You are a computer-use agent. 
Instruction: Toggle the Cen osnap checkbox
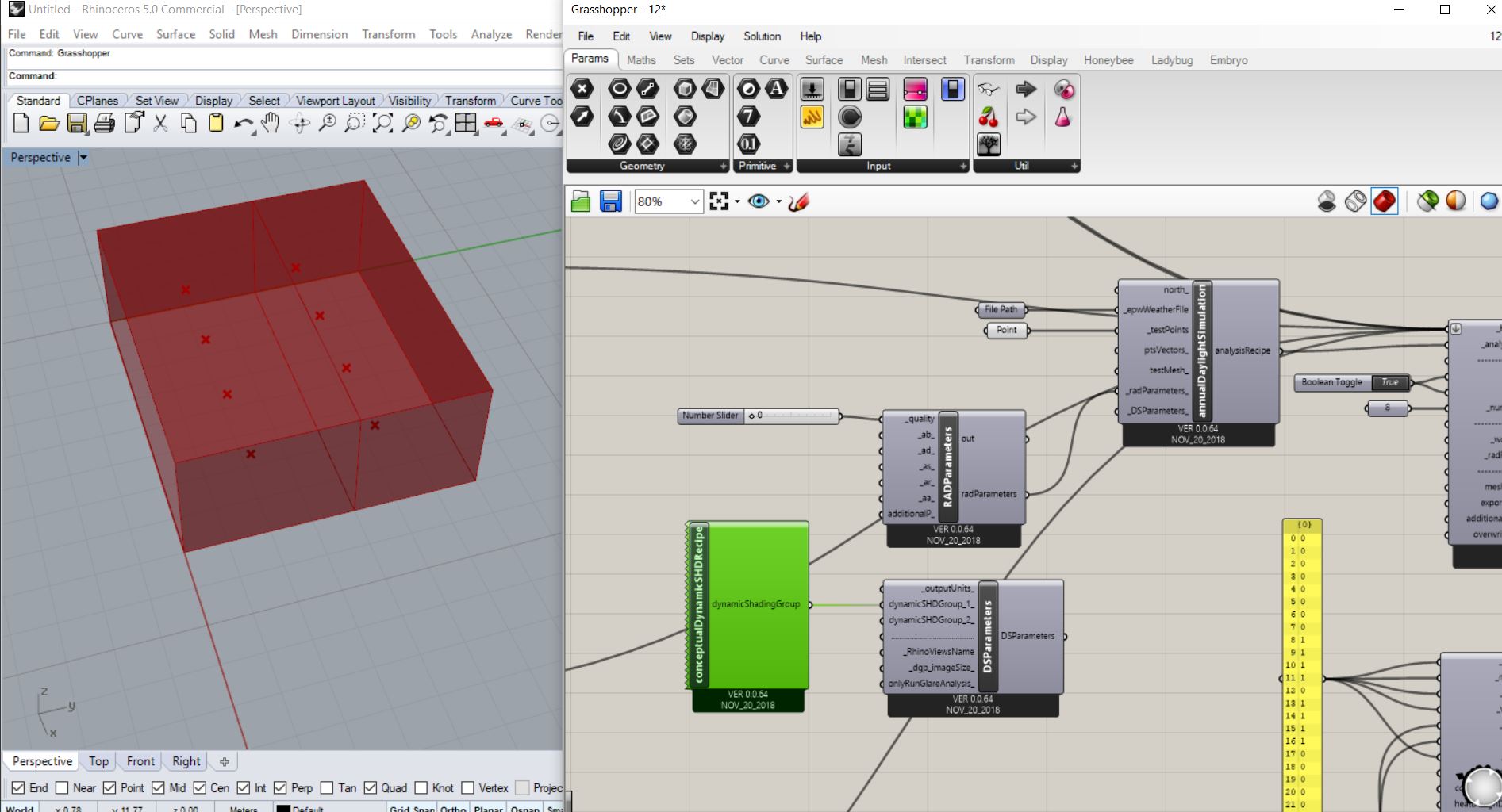[200, 787]
